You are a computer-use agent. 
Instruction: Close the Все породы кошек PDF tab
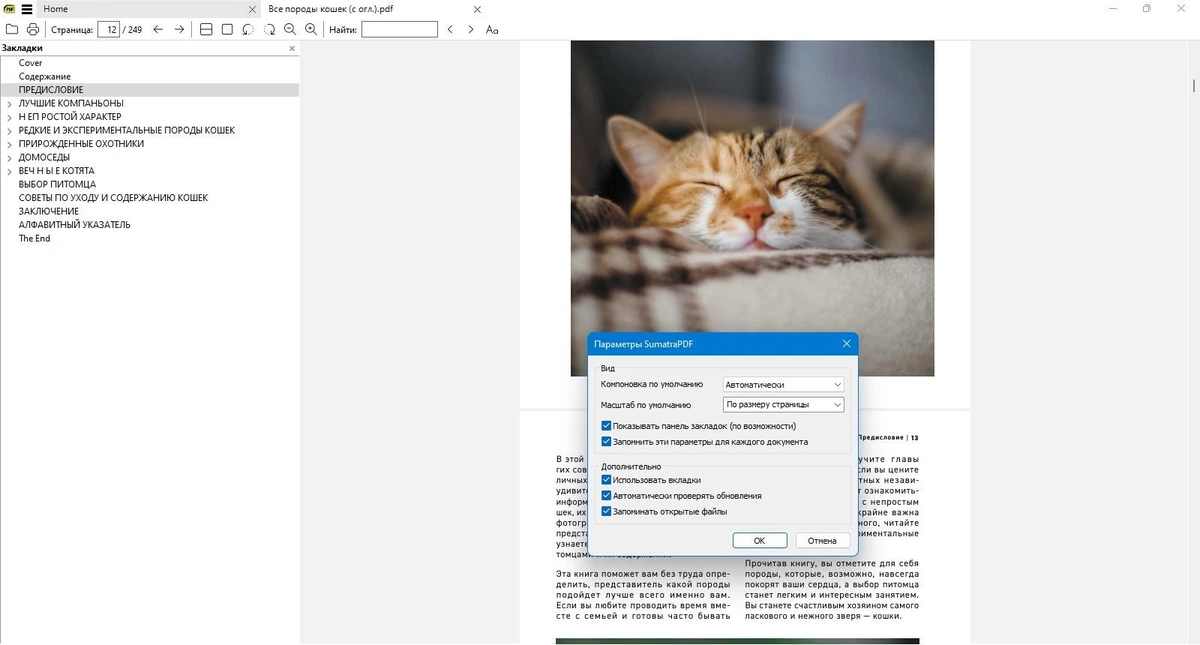click(476, 9)
